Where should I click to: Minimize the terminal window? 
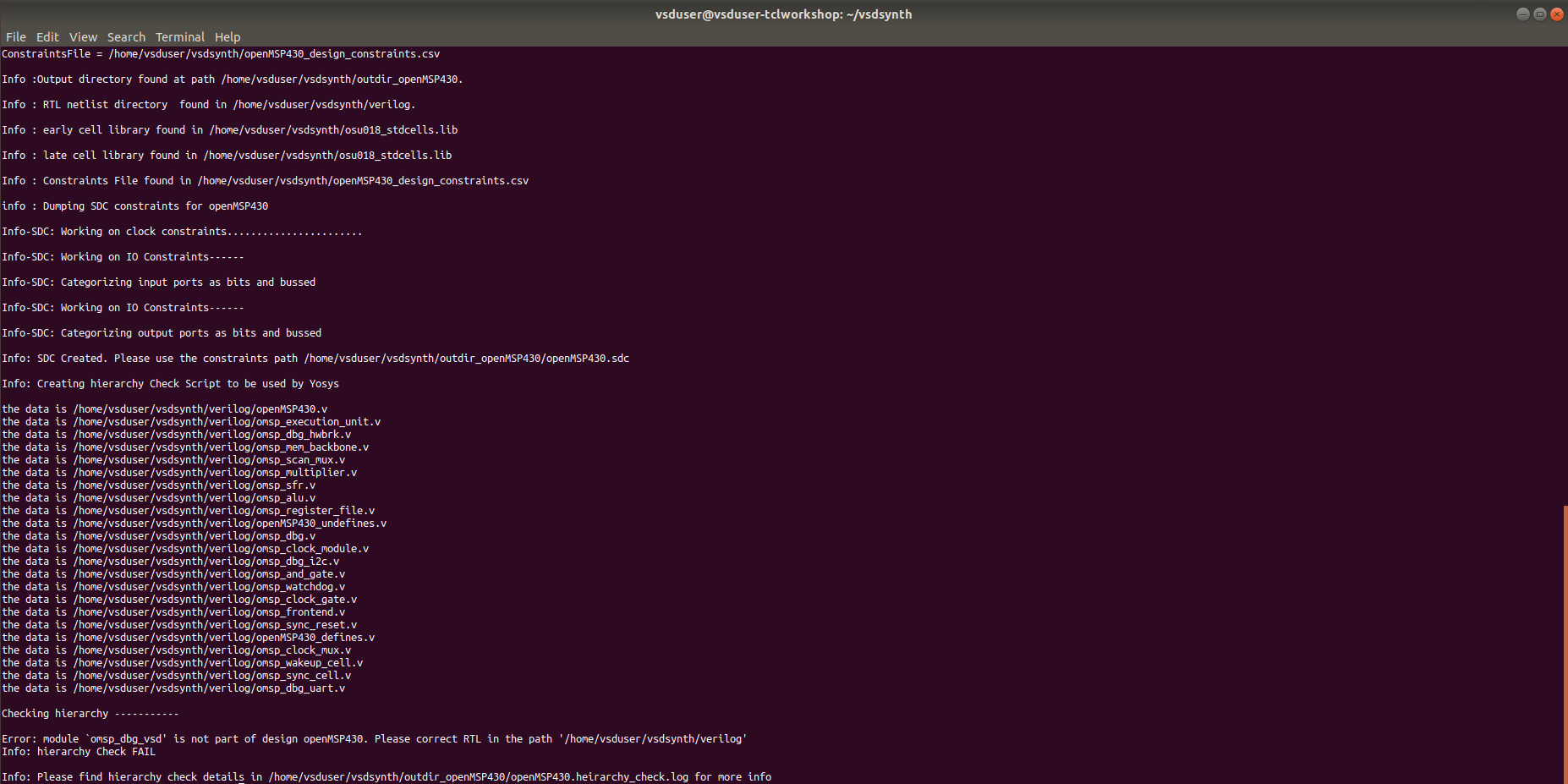[1521, 14]
